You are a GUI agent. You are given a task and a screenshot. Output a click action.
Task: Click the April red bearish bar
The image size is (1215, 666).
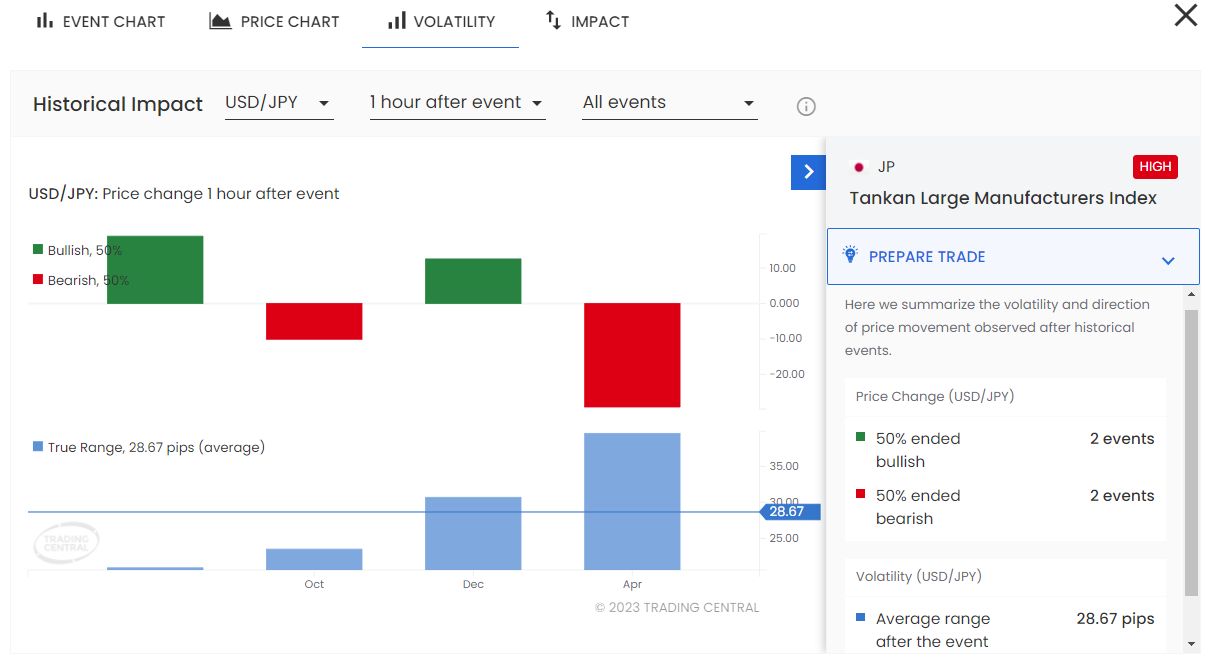point(632,355)
